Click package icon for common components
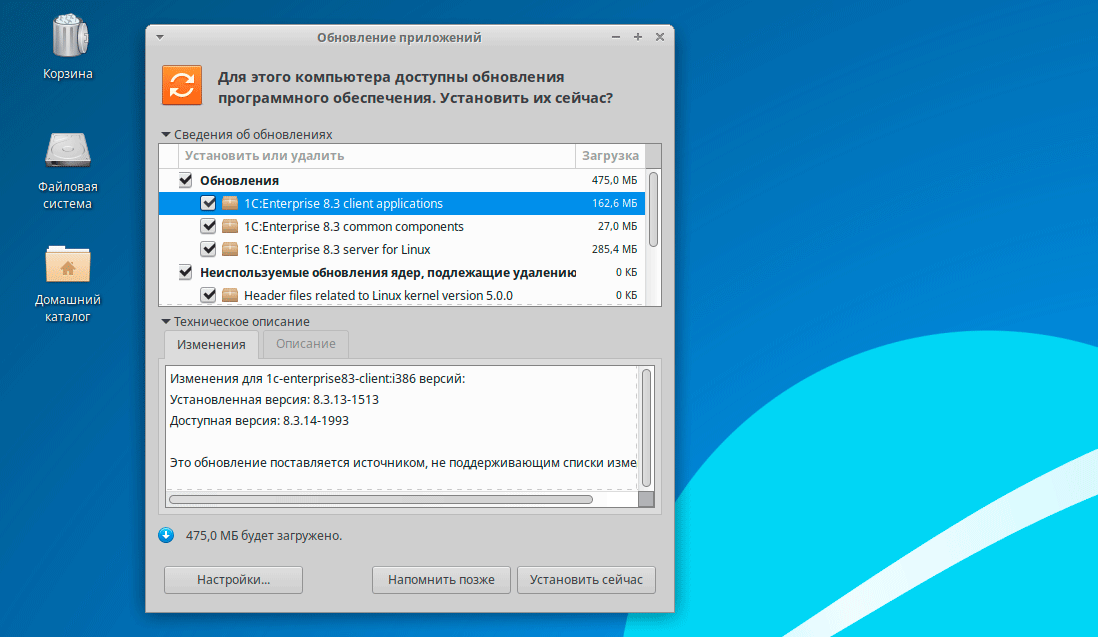1098x637 pixels. point(230,226)
